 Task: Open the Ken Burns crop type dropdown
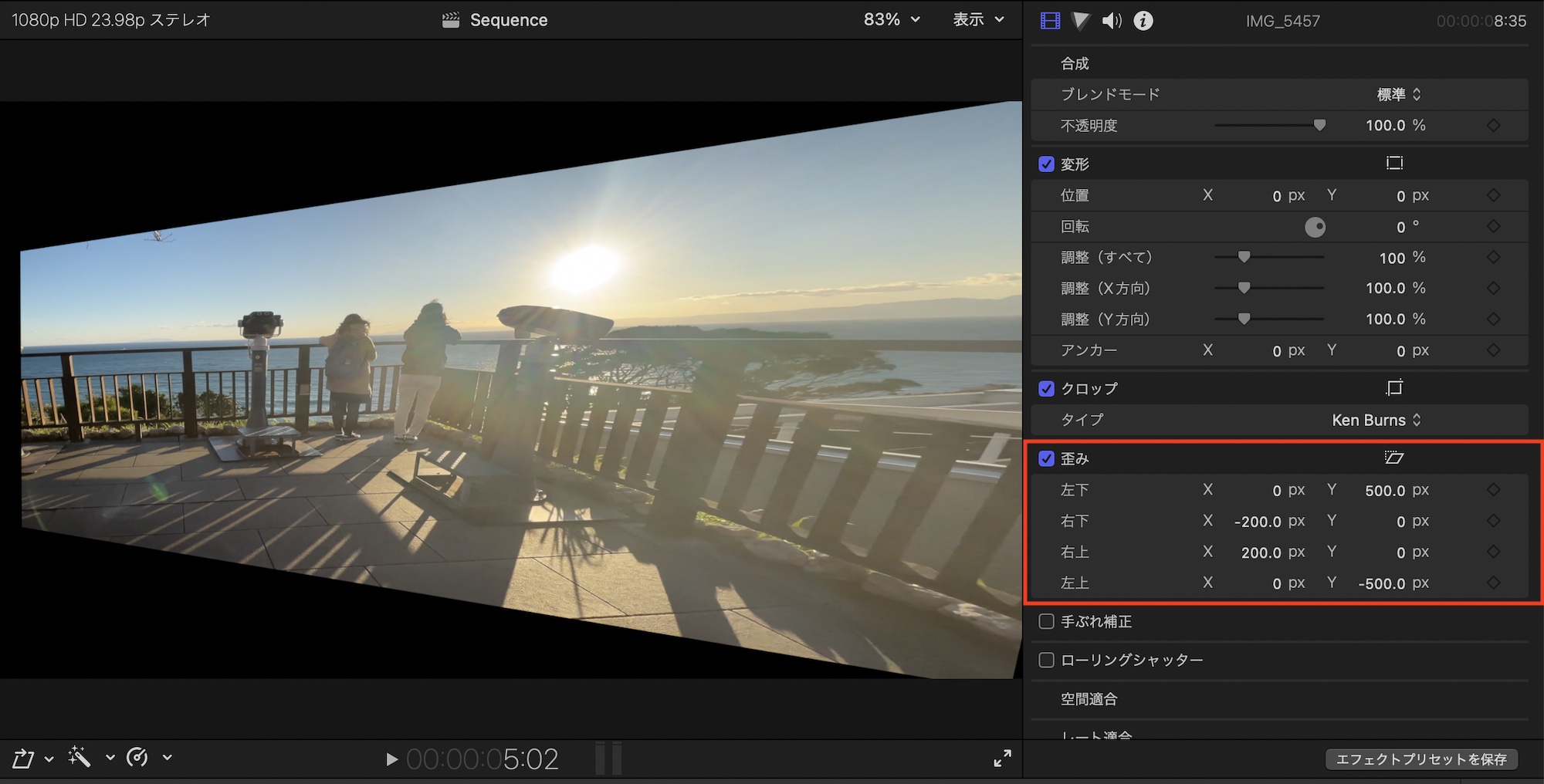1376,420
